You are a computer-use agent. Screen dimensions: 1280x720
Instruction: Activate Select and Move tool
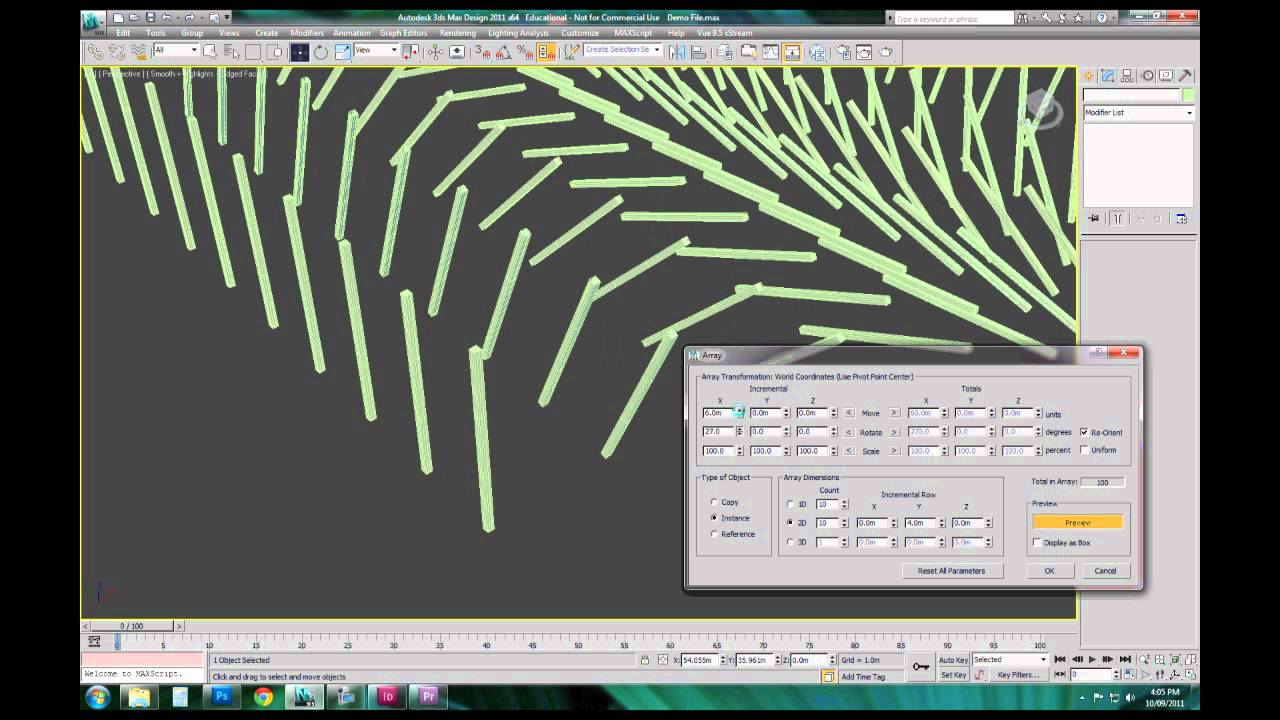coord(299,52)
